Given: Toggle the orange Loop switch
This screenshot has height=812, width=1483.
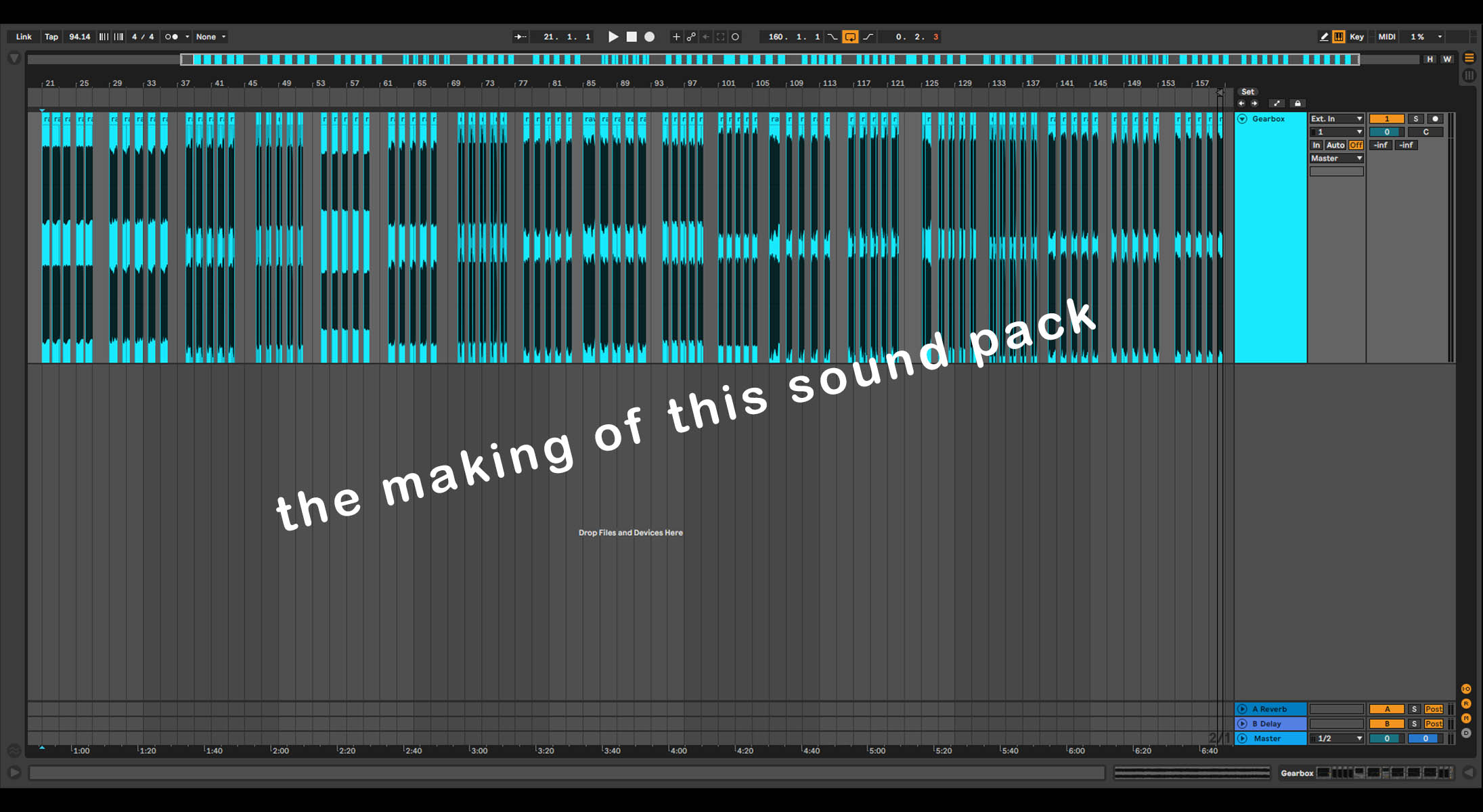Looking at the screenshot, I should point(850,37).
